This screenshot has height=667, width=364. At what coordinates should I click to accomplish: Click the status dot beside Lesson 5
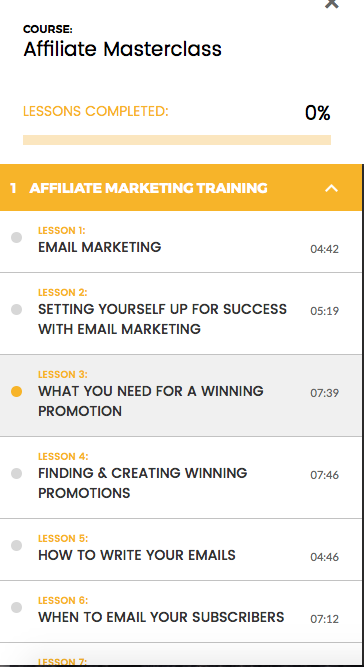click(x=17, y=545)
